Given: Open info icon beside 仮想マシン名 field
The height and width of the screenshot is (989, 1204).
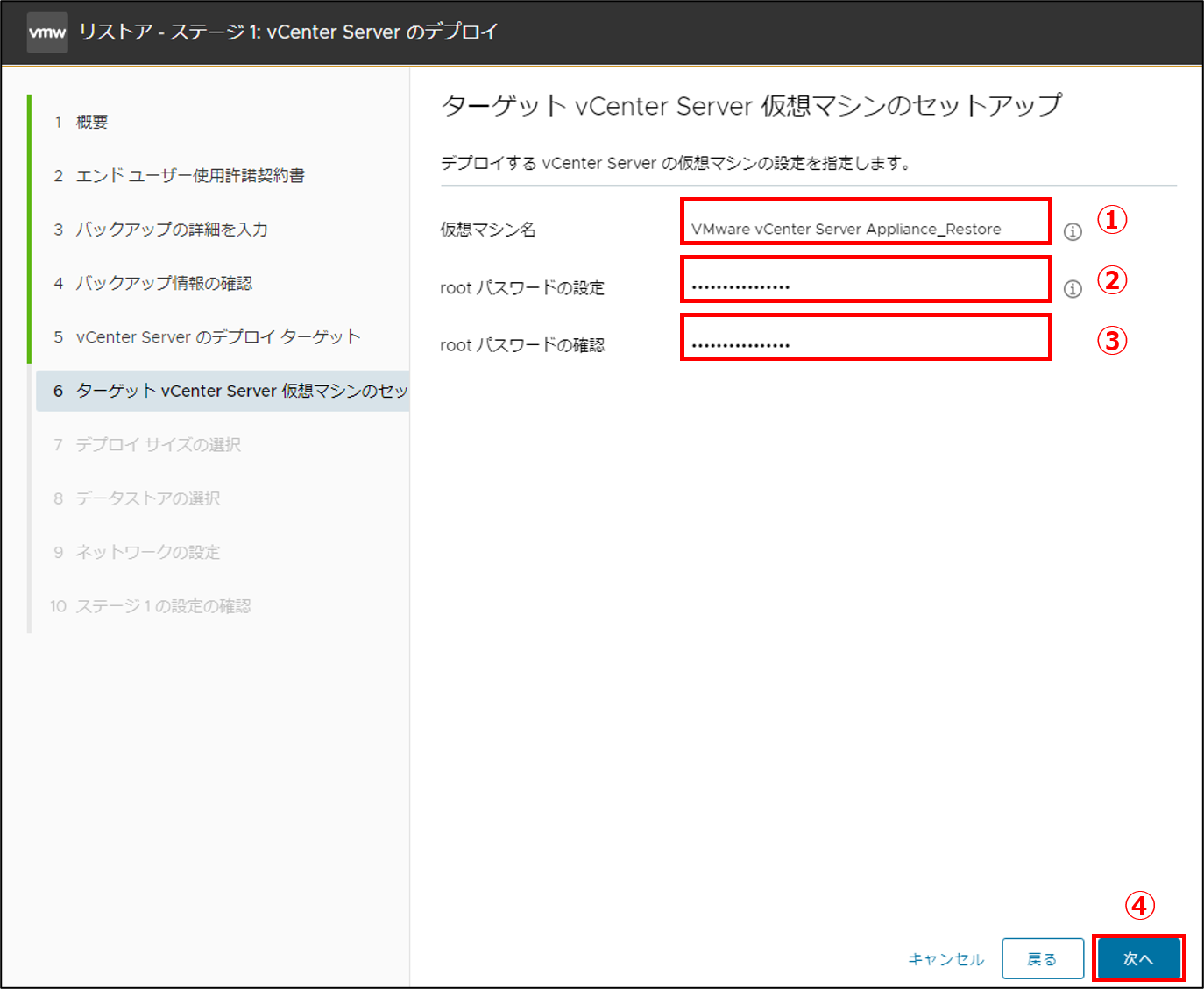Looking at the screenshot, I should (x=1073, y=231).
